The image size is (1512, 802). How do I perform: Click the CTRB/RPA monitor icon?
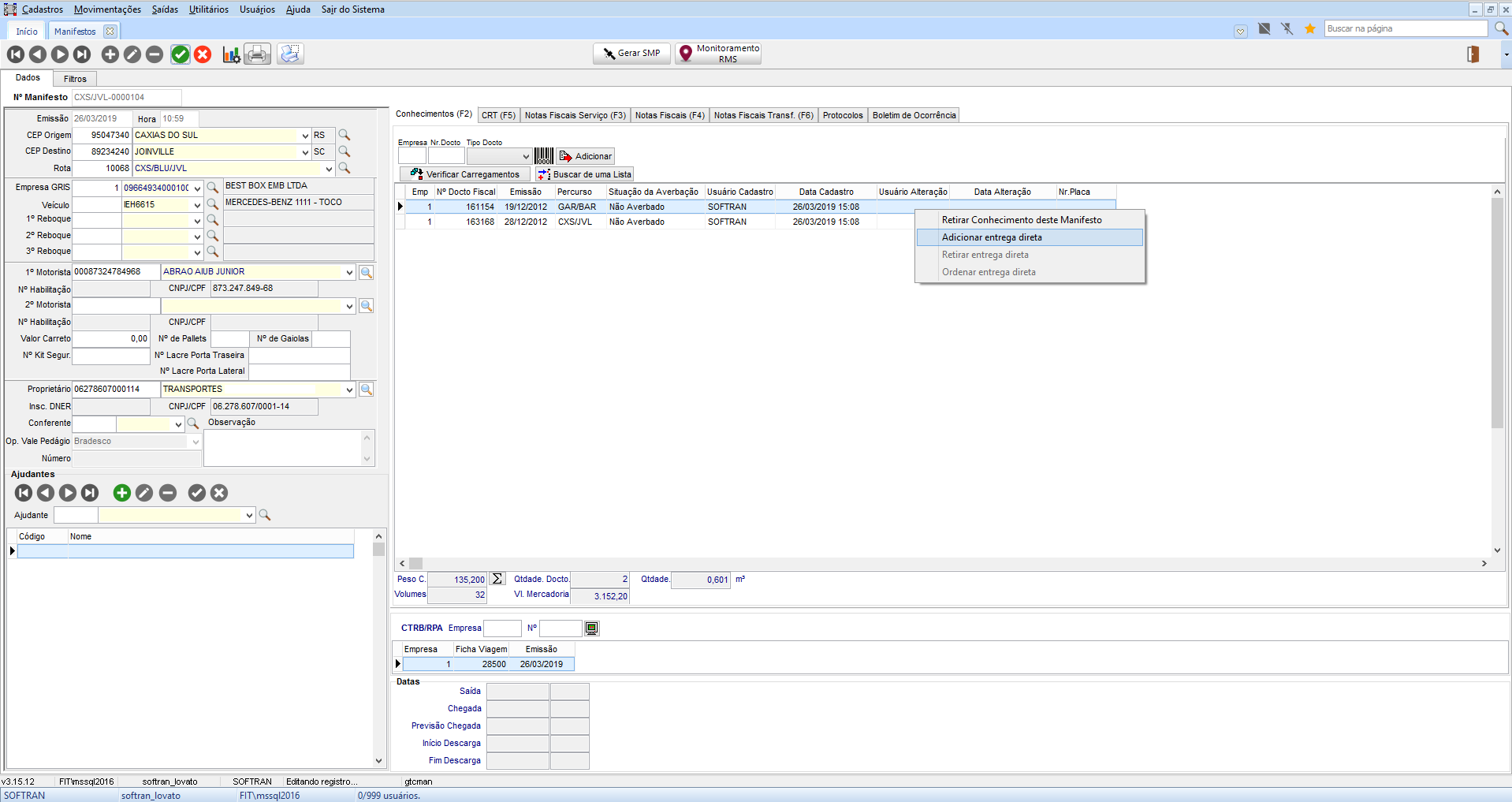592,629
